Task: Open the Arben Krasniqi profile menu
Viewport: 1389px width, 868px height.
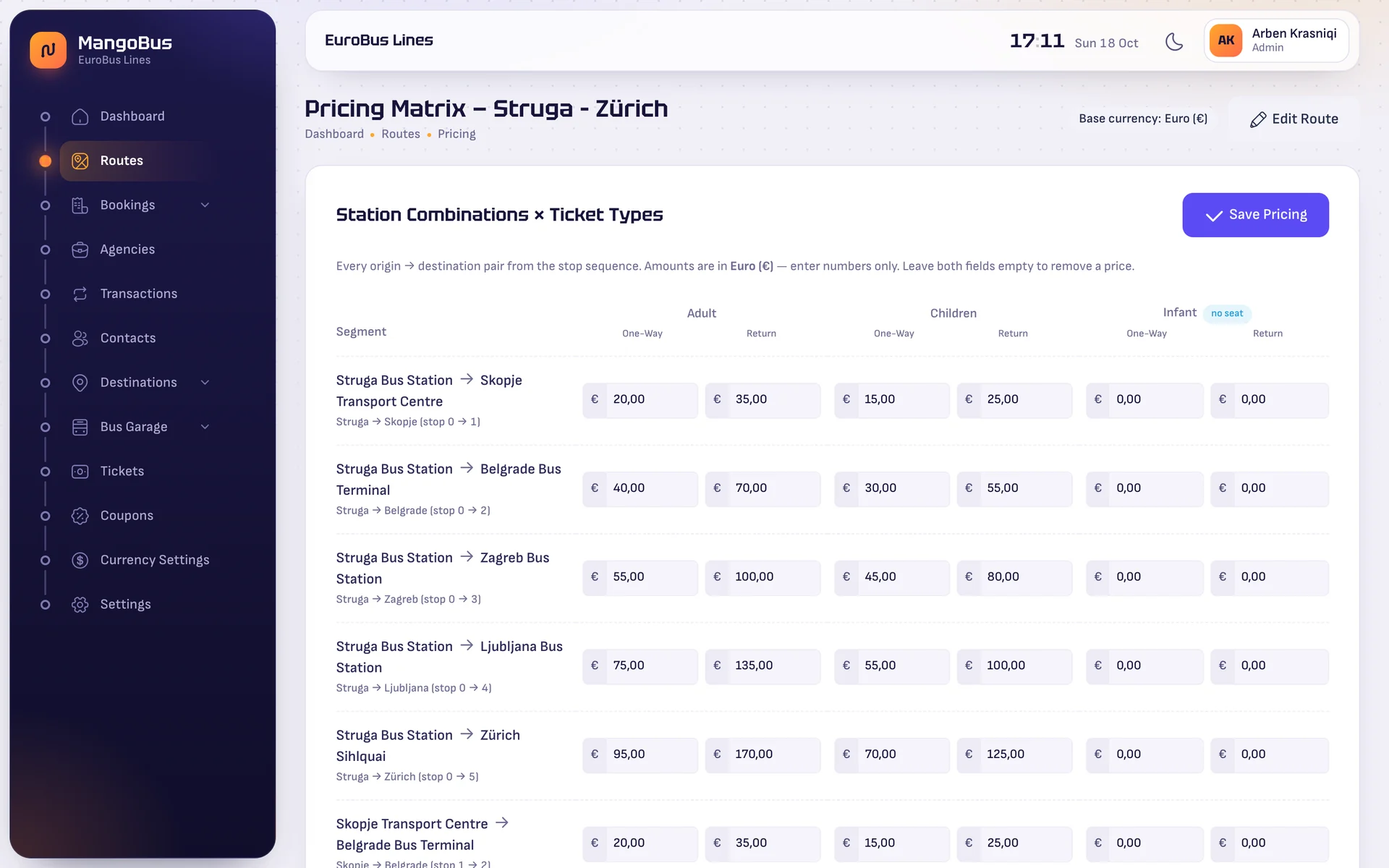Action: click(x=1276, y=41)
